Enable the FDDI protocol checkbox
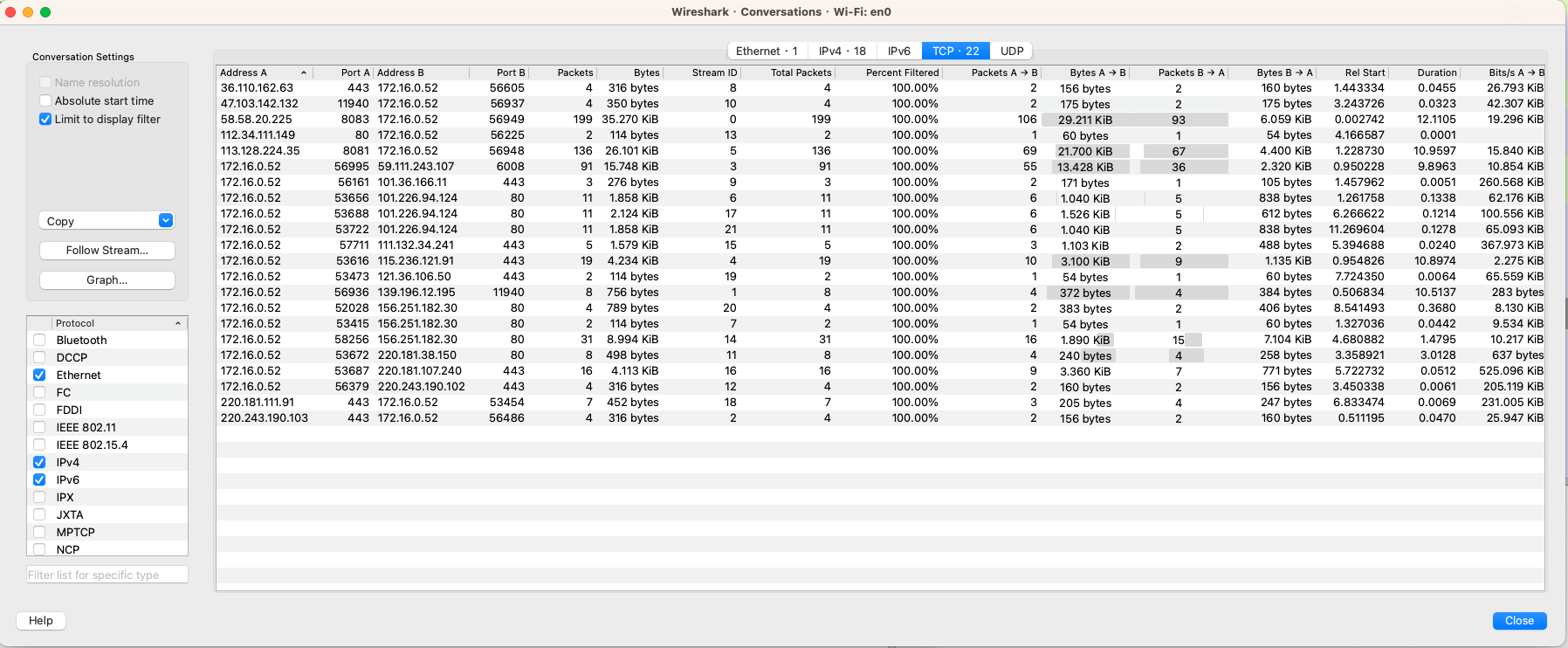The image size is (1568, 648). 39,410
